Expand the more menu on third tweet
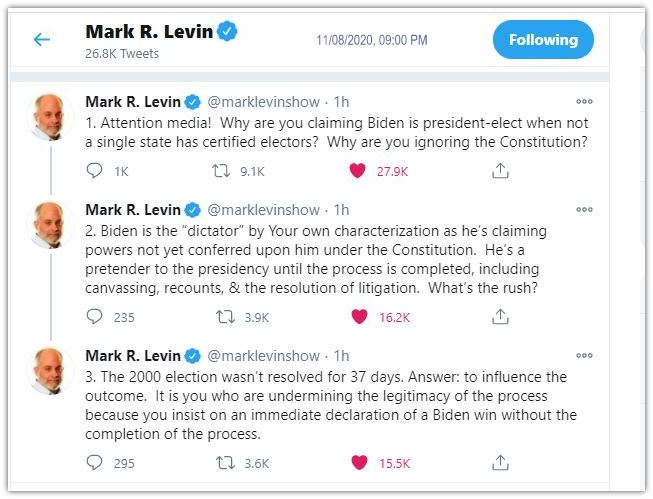Viewport: 653px width, 499px height. click(584, 356)
